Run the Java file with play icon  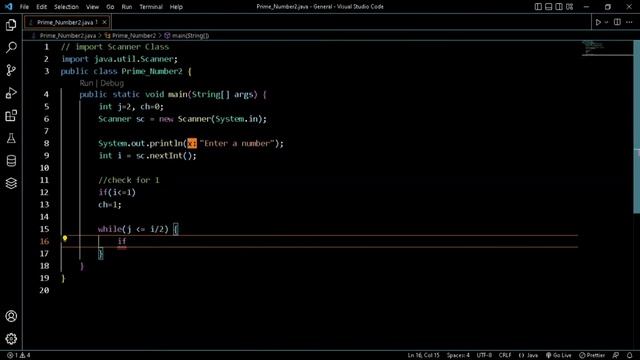pos(598,22)
